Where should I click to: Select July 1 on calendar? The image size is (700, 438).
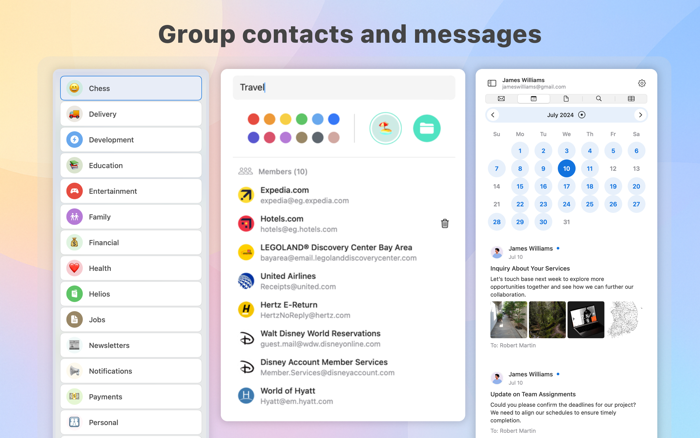[520, 151]
